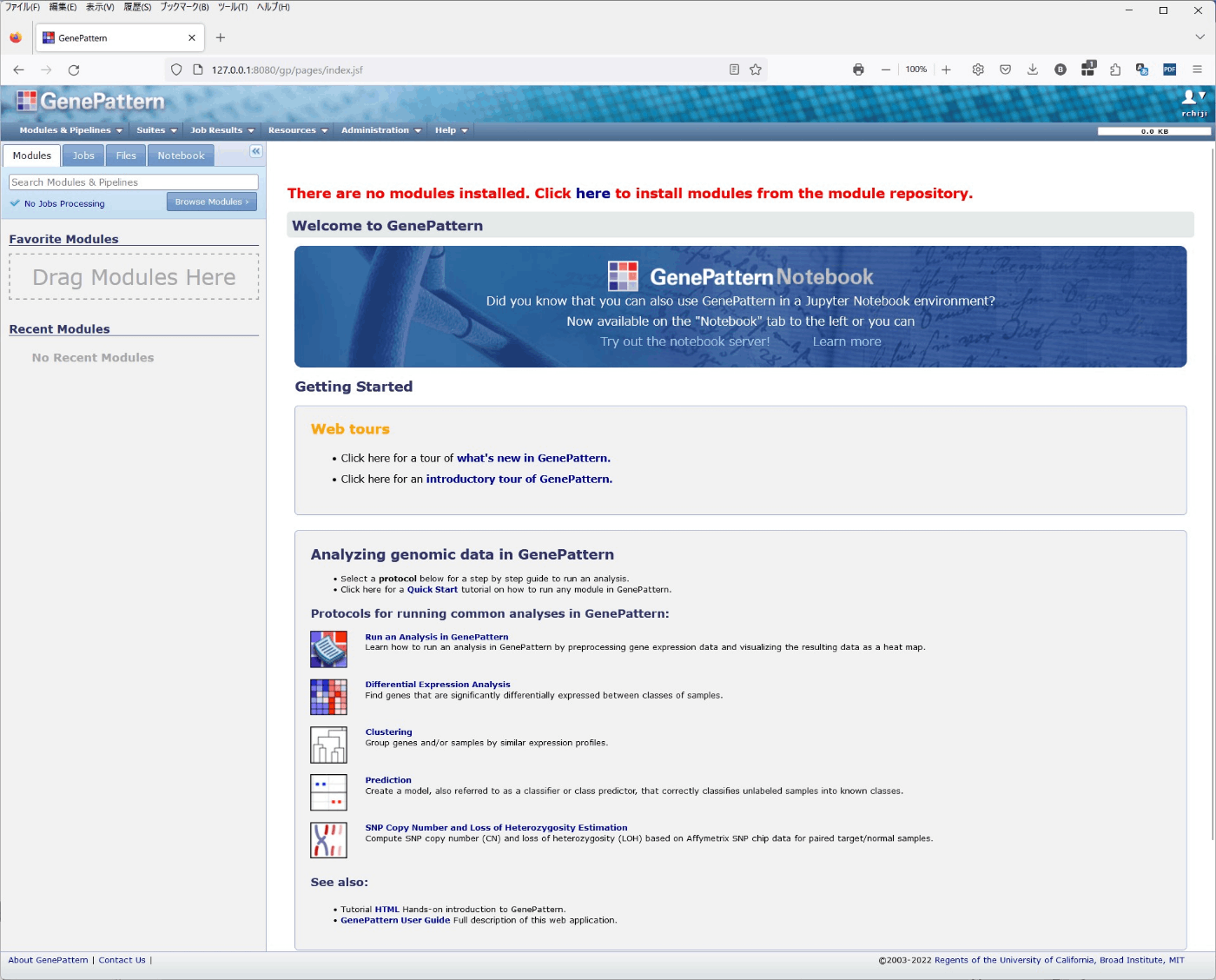
Task: Expand the Administration dropdown menu
Action: pos(381,130)
